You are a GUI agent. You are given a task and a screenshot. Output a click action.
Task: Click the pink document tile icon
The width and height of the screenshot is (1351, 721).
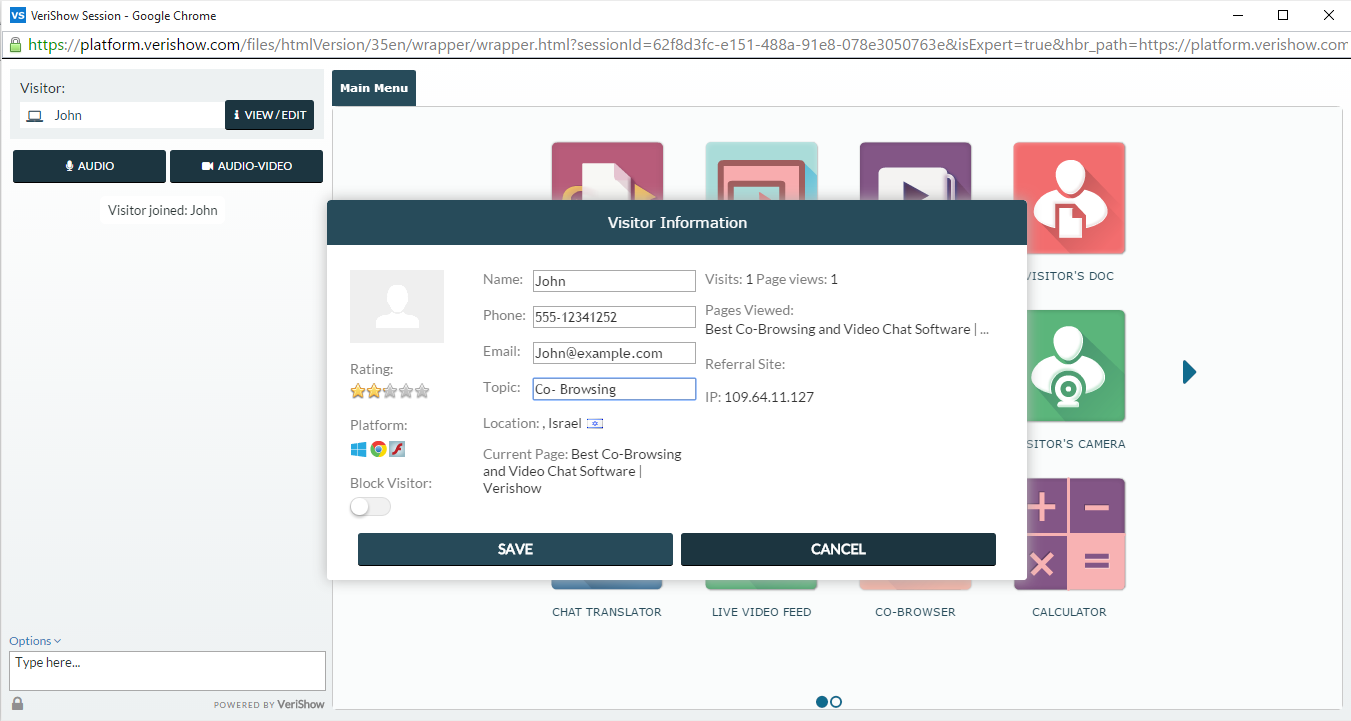[x=607, y=171]
